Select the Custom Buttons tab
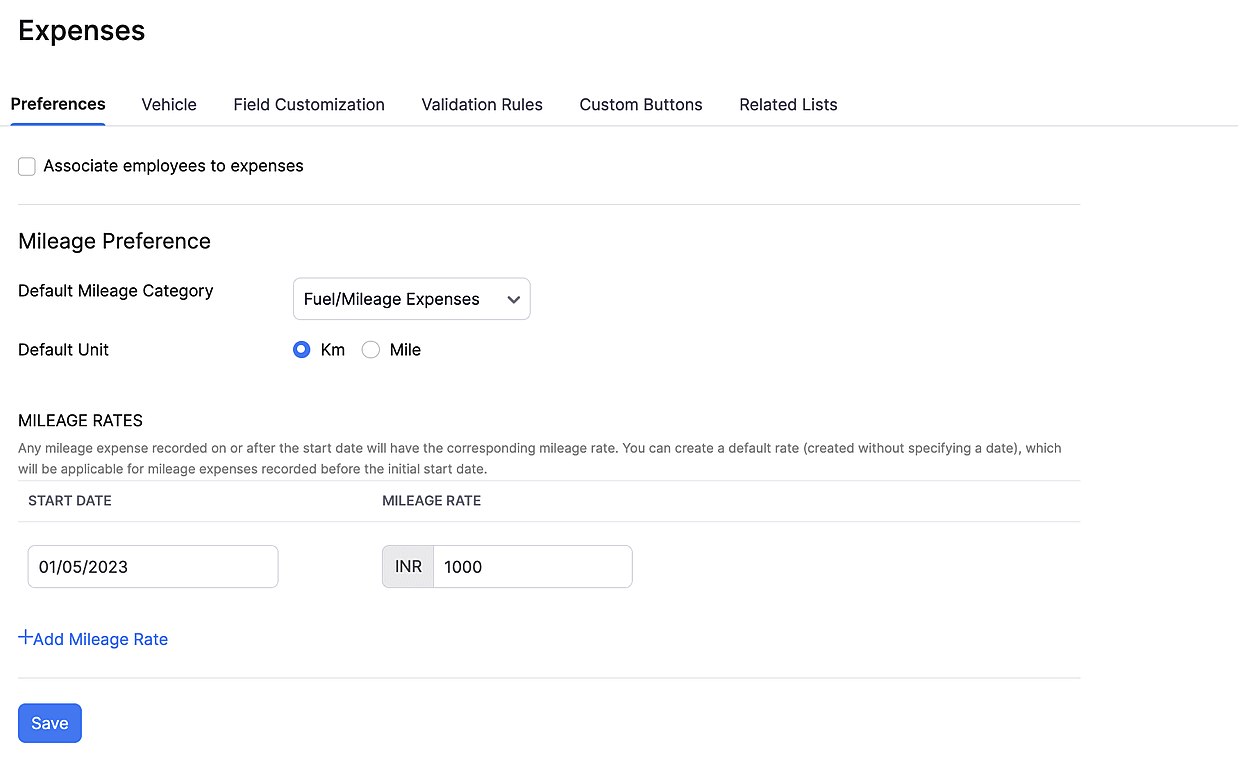 [x=641, y=104]
